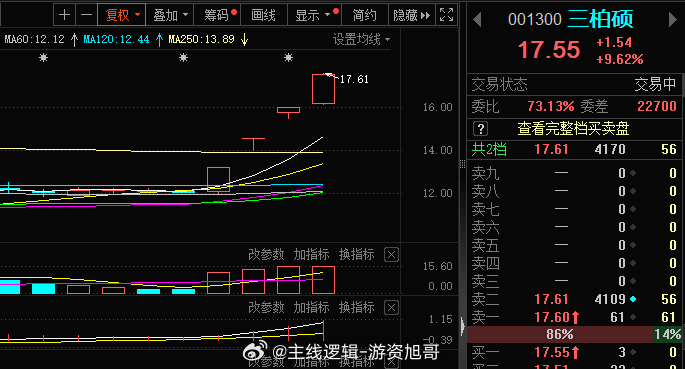Image resolution: width=685 pixels, height=369 pixels.
Task: Click the 16.00 price axis label
Action: (x=437, y=107)
